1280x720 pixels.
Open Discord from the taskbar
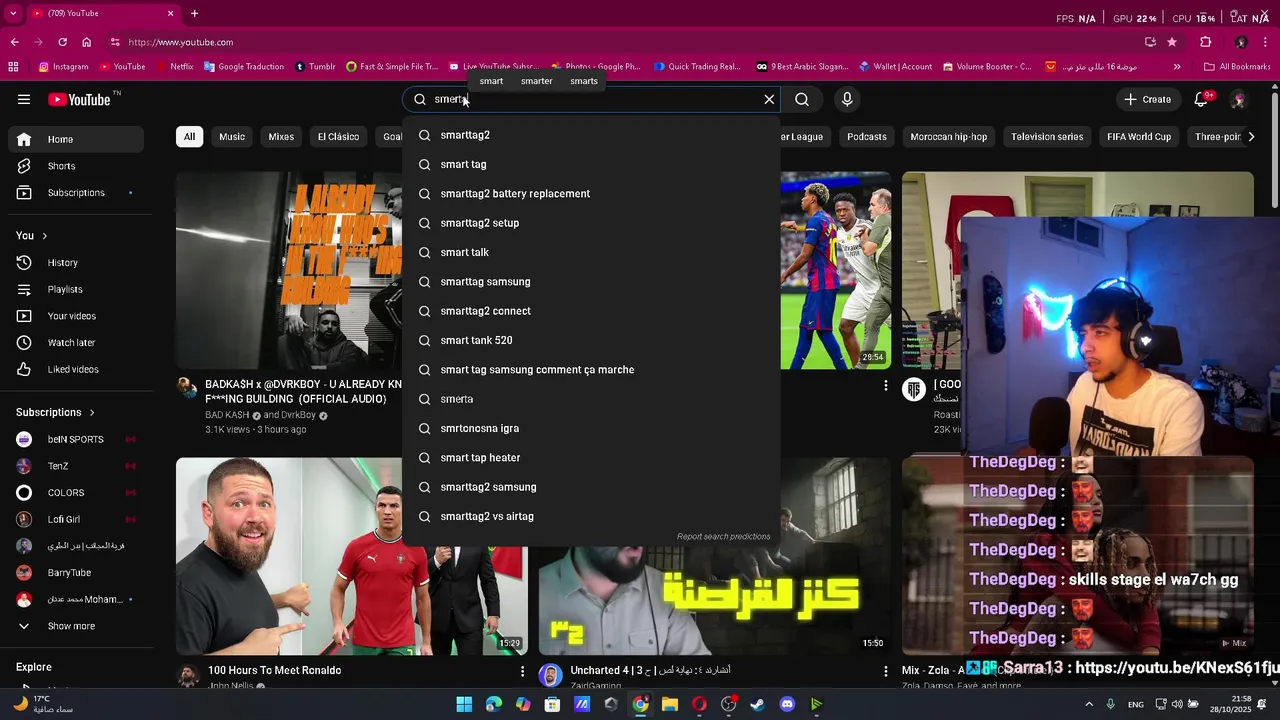[787, 704]
